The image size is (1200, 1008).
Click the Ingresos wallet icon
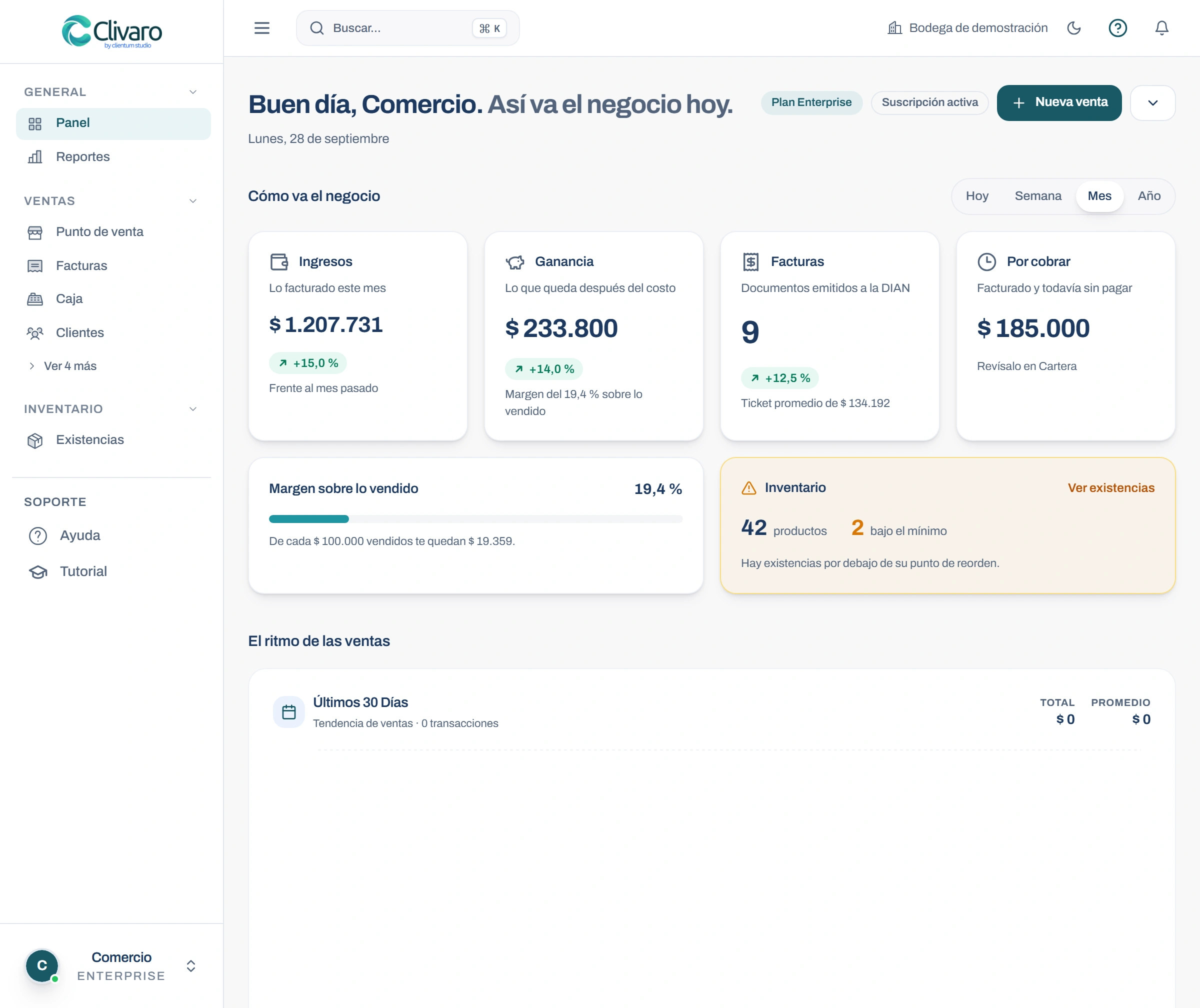279,261
